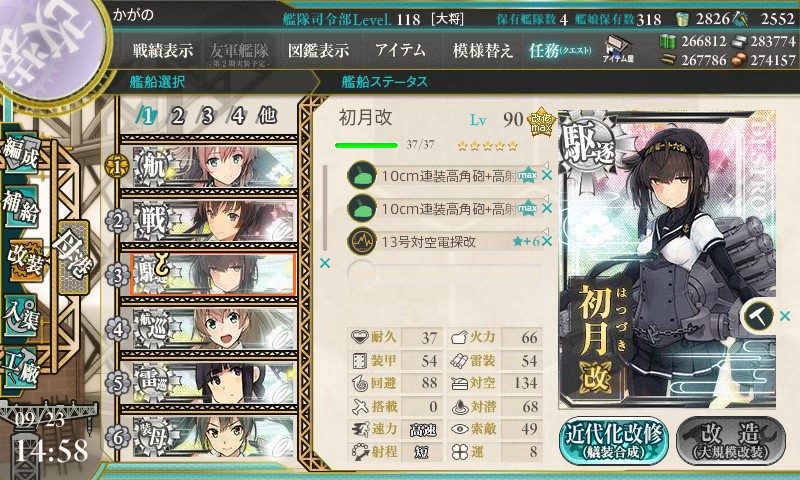
Task: Select the empty fourth equipment slot
Action: pos(444,273)
